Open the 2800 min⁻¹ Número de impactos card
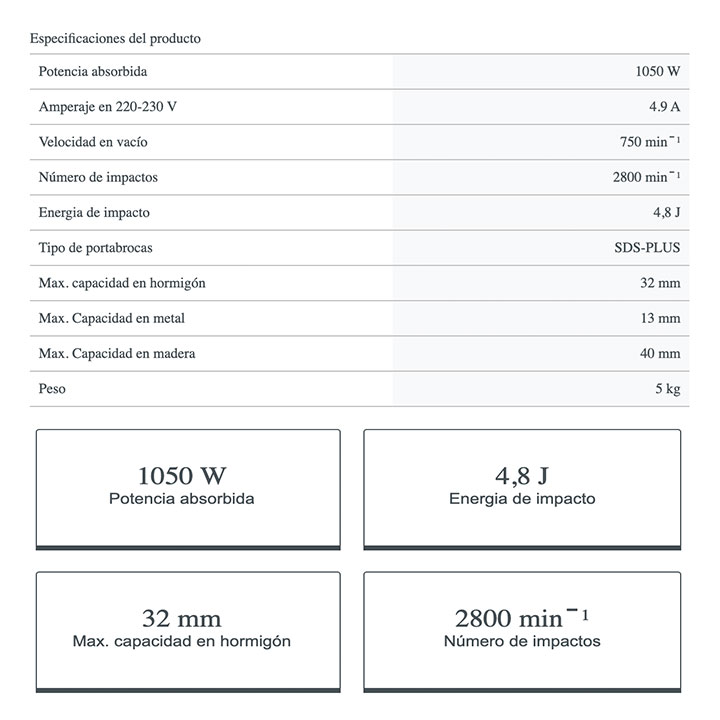This screenshot has width=720, height=720. tap(522, 630)
